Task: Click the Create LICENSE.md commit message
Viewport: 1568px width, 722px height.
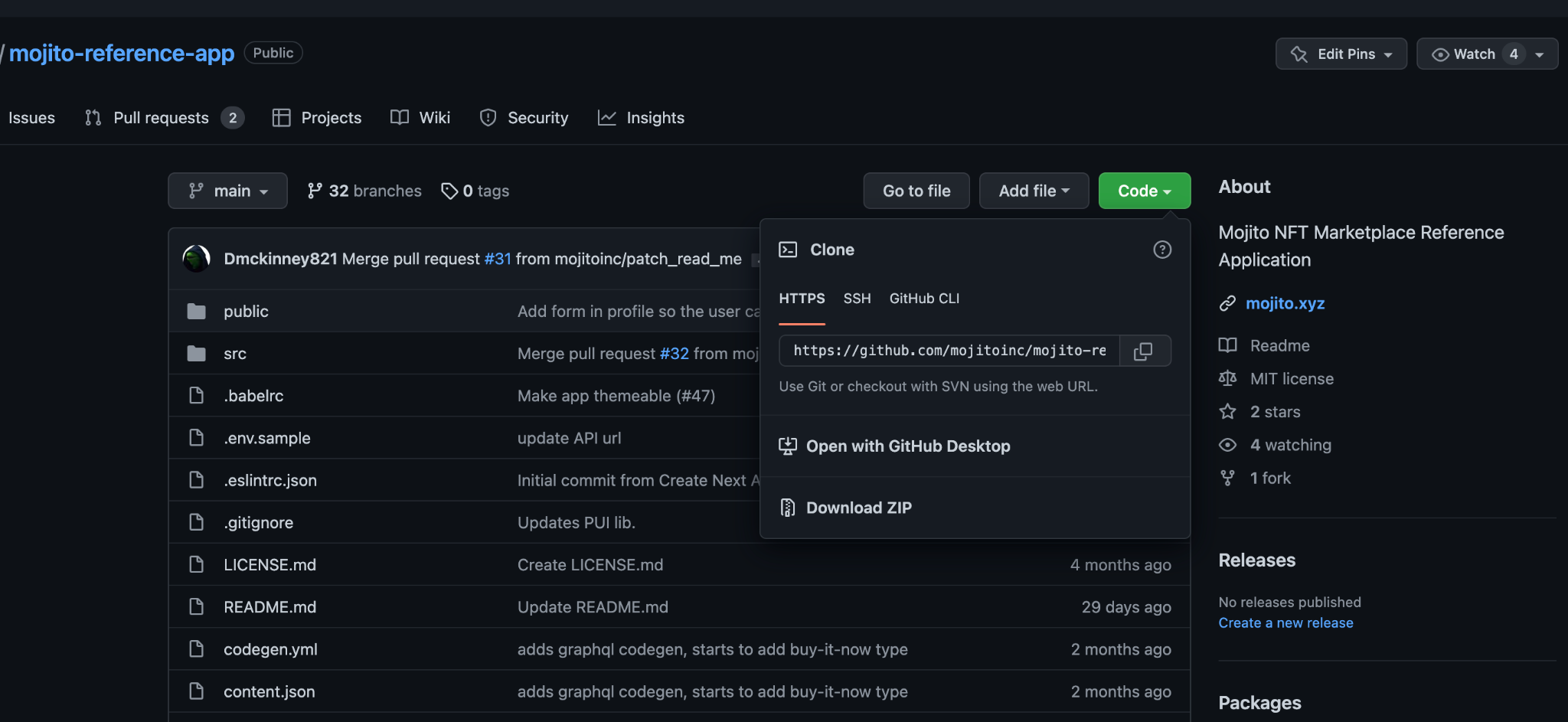Action: pos(590,564)
